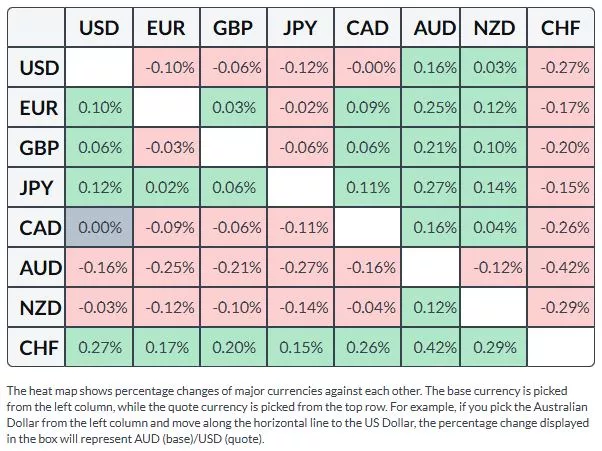The height and width of the screenshot is (451, 602).
Task: Click the green 0.42% CHF/AUD cell
Action: pyautogui.click(x=434, y=348)
